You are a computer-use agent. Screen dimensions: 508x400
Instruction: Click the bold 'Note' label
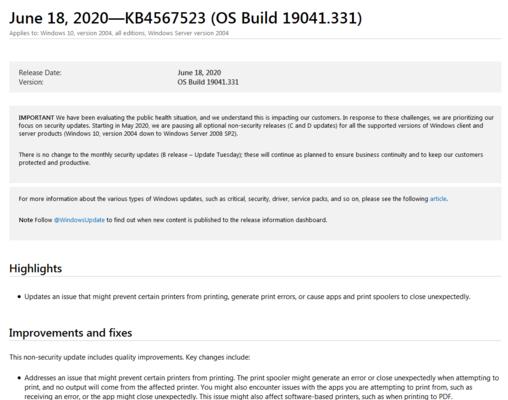tap(26, 220)
